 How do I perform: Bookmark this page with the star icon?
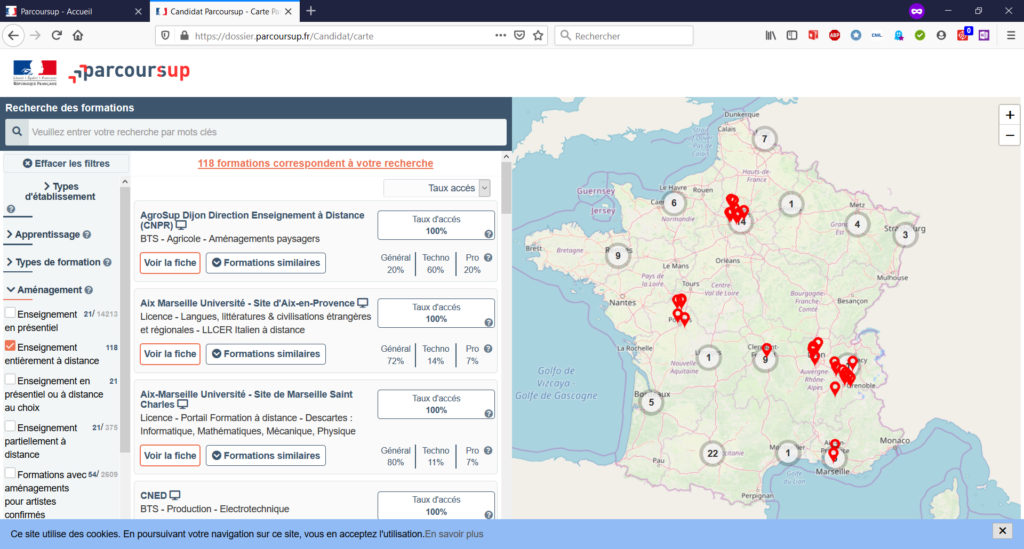pyautogui.click(x=538, y=35)
